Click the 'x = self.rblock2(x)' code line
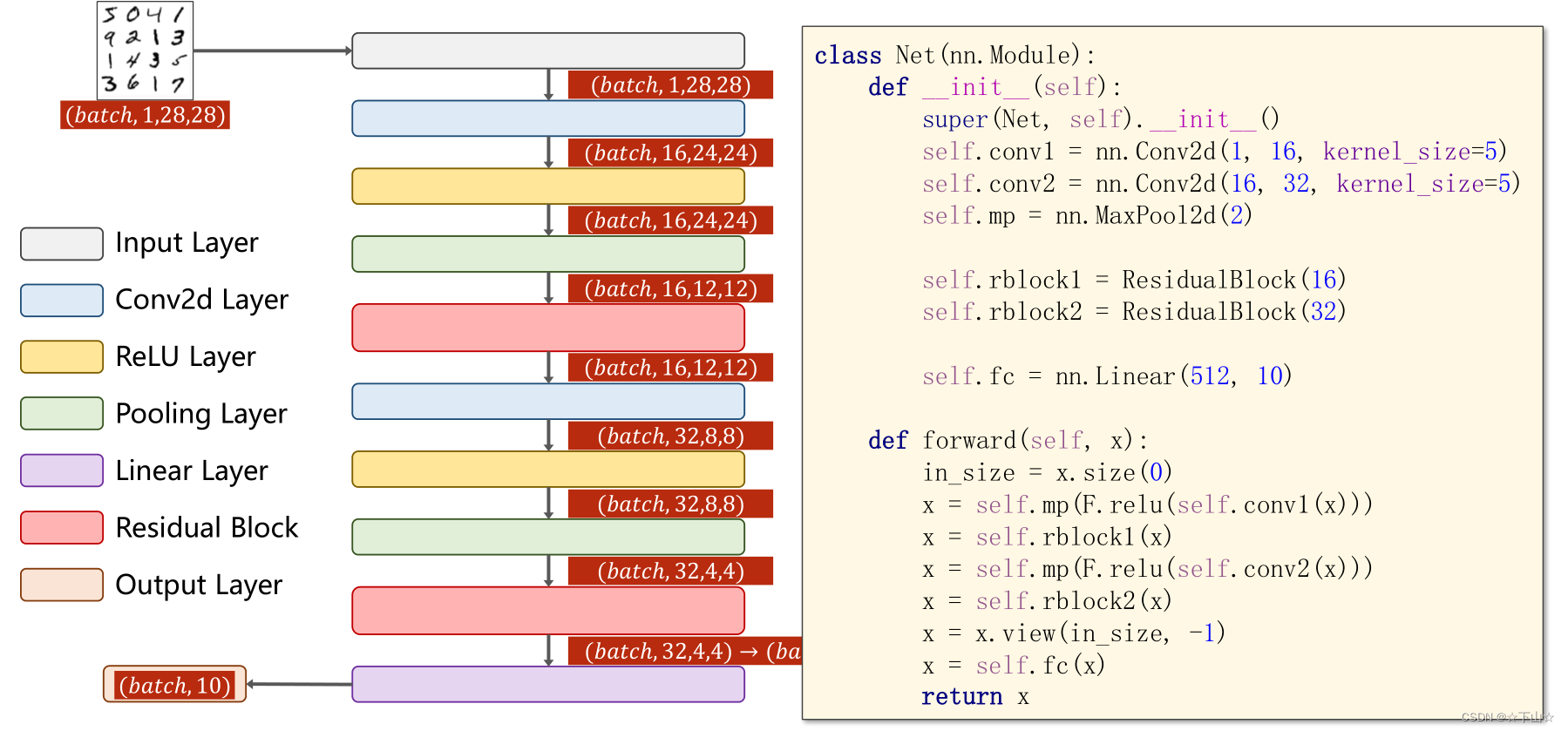This screenshot has height=731, width=1568. tap(1048, 601)
